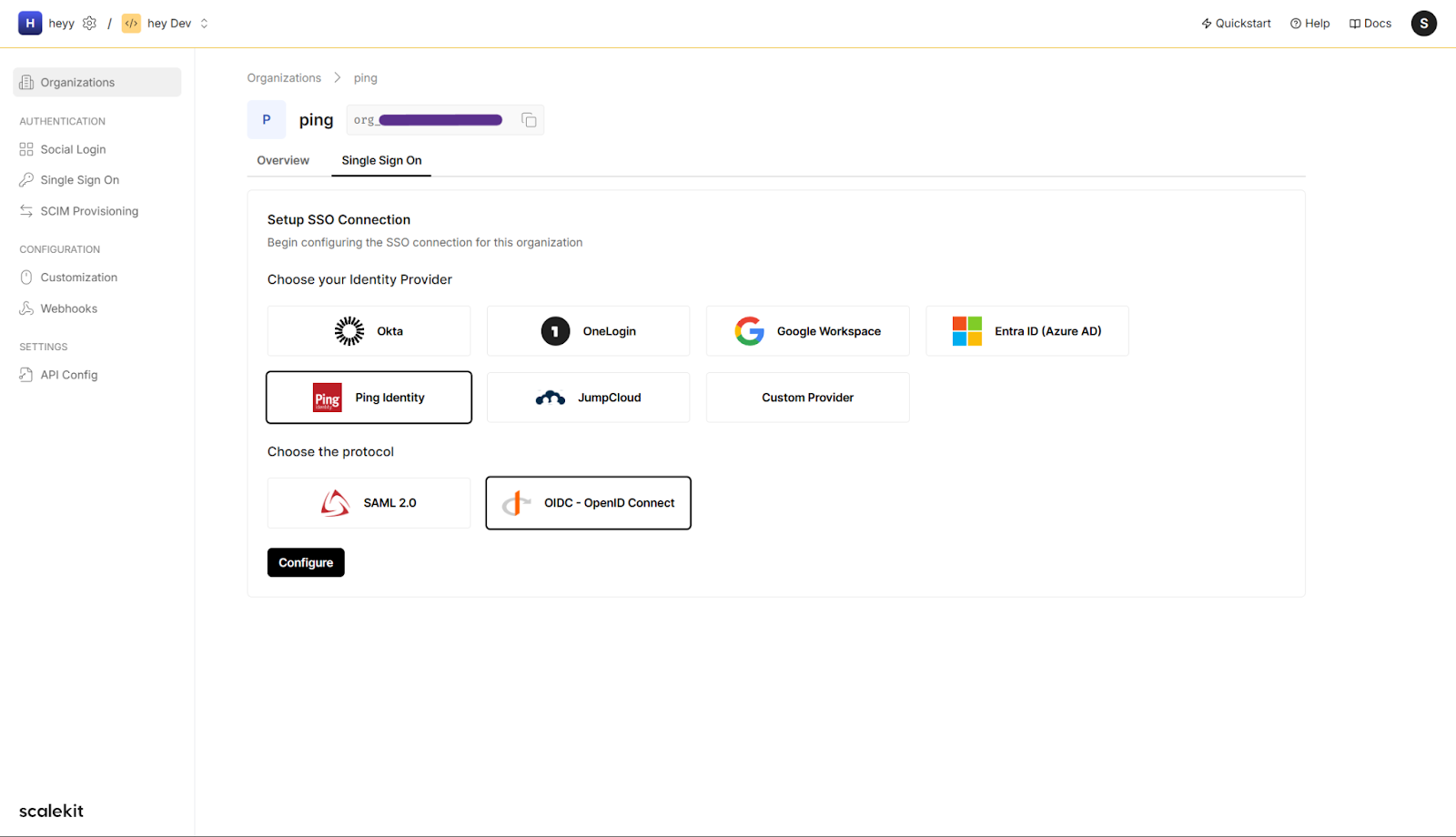Choose the SAML 2.0 protocol
1456x837 pixels.
coord(369,503)
